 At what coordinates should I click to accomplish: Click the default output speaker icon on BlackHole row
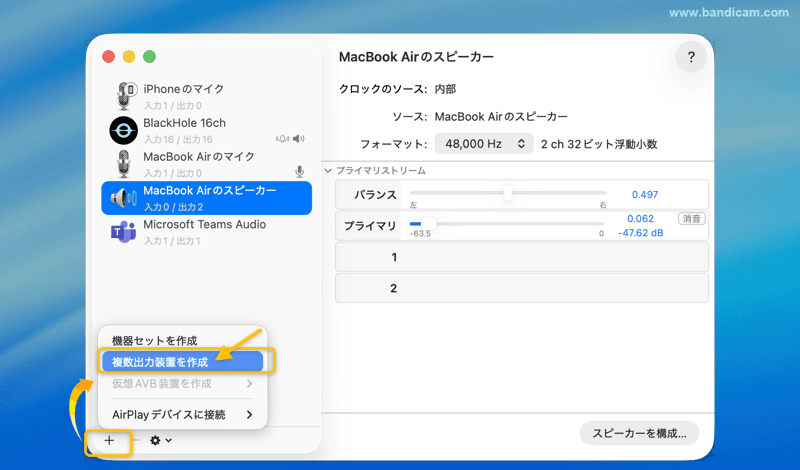pyautogui.click(x=298, y=139)
